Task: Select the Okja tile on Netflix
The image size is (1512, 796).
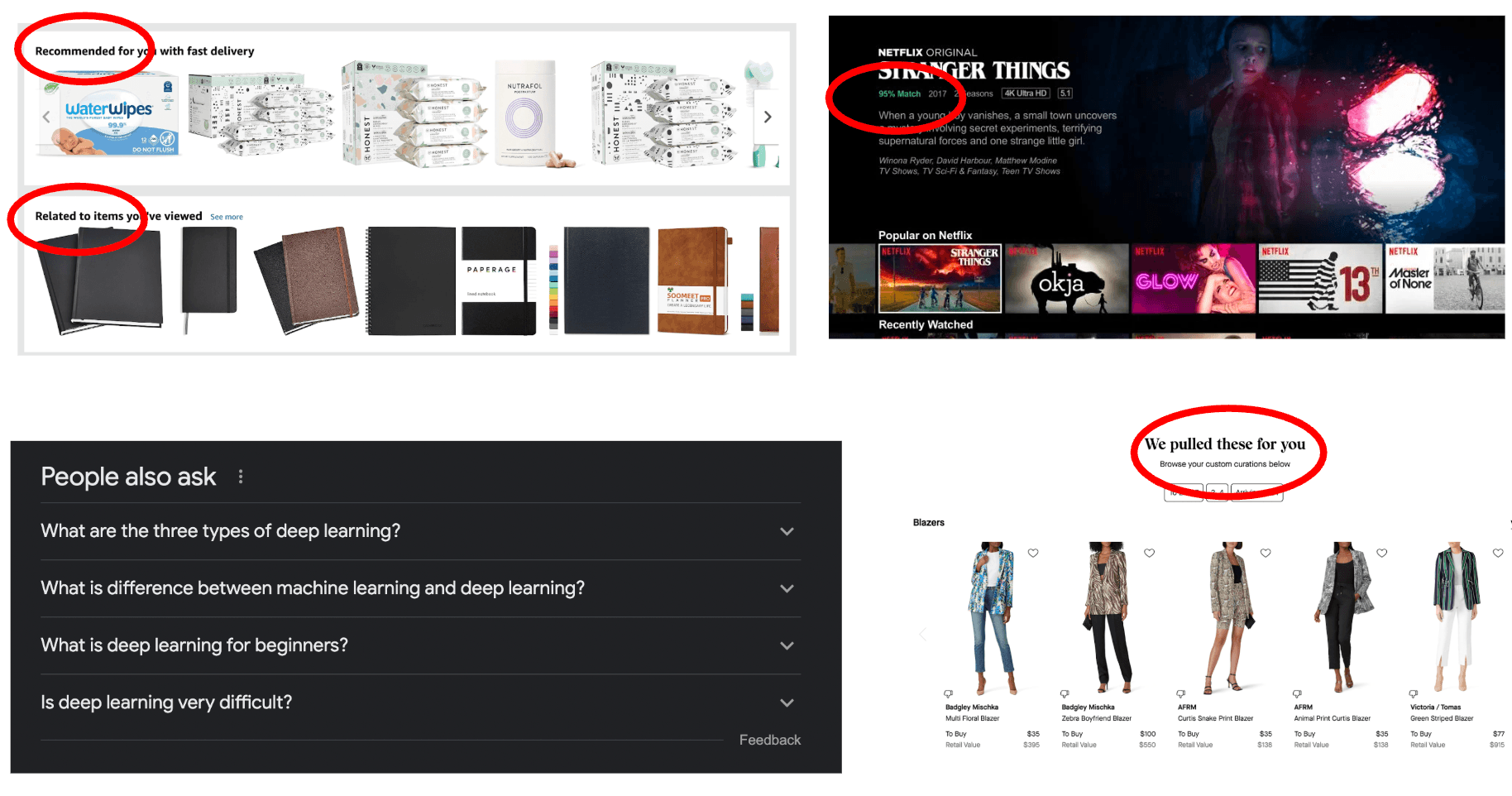Action: (1066, 278)
